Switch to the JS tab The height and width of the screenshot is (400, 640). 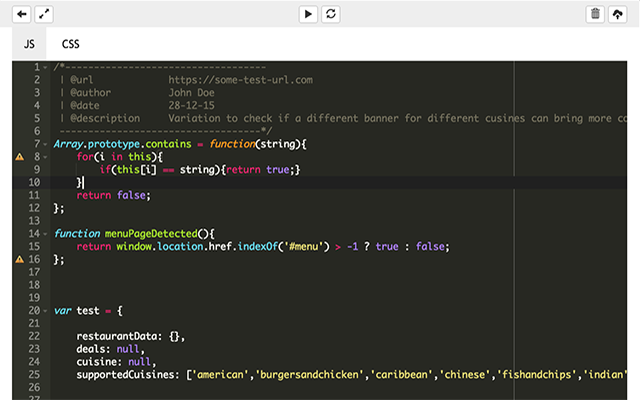(x=29, y=44)
